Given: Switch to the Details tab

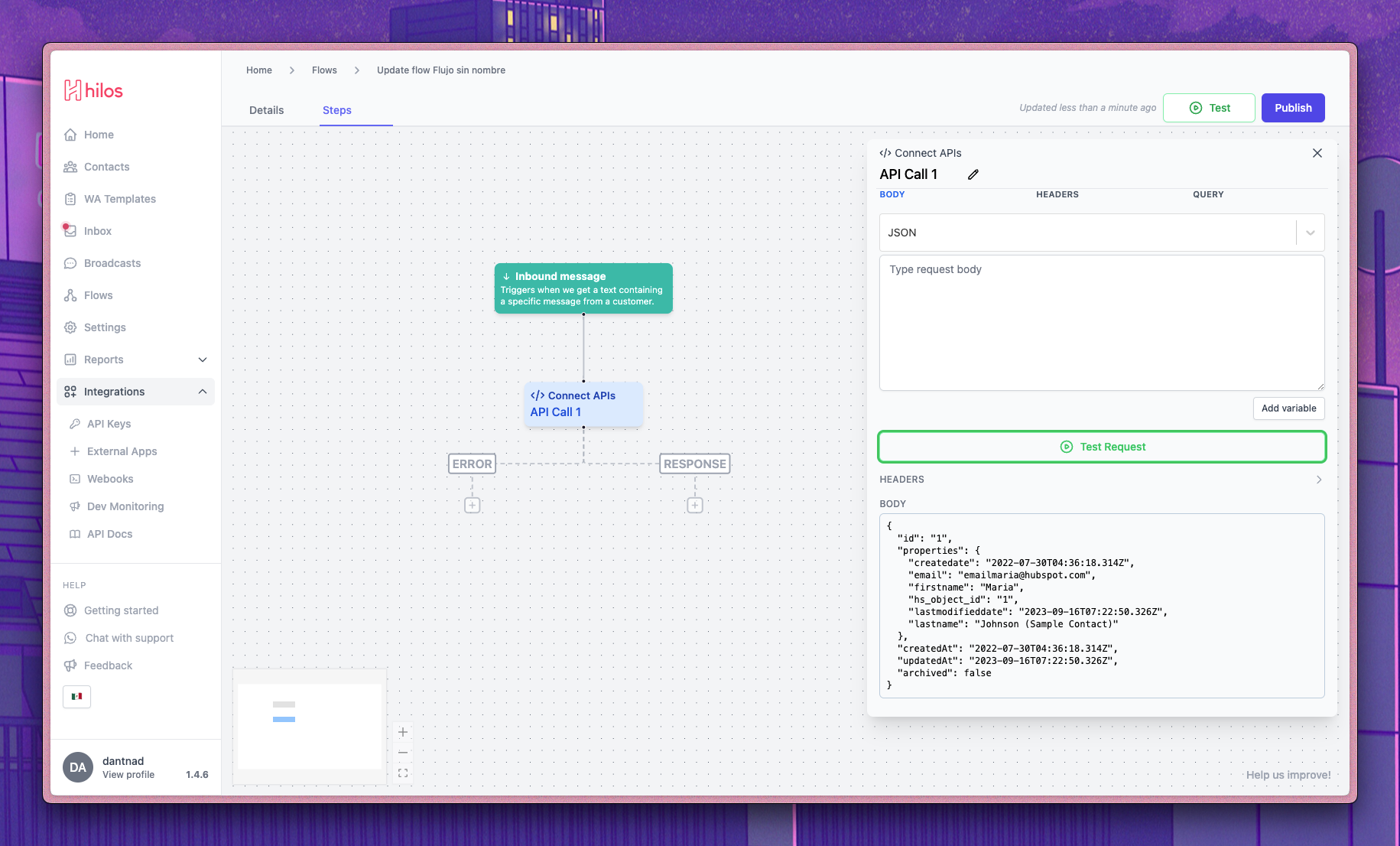Looking at the screenshot, I should [x=266, y=110].
